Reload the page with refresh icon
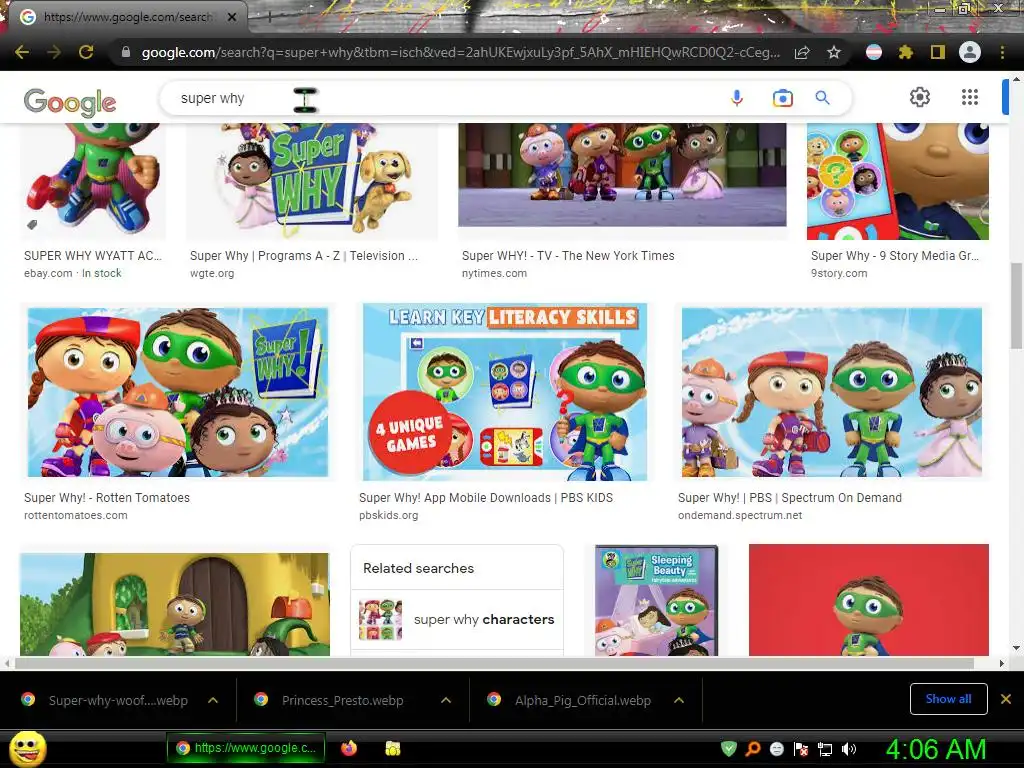The image size is (1024, 768). tap(86, 52)
